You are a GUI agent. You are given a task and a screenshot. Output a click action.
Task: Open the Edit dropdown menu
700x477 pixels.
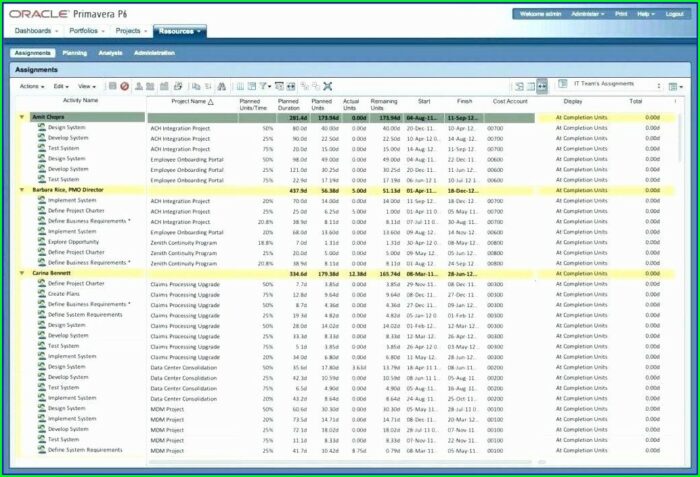(61, 86)
